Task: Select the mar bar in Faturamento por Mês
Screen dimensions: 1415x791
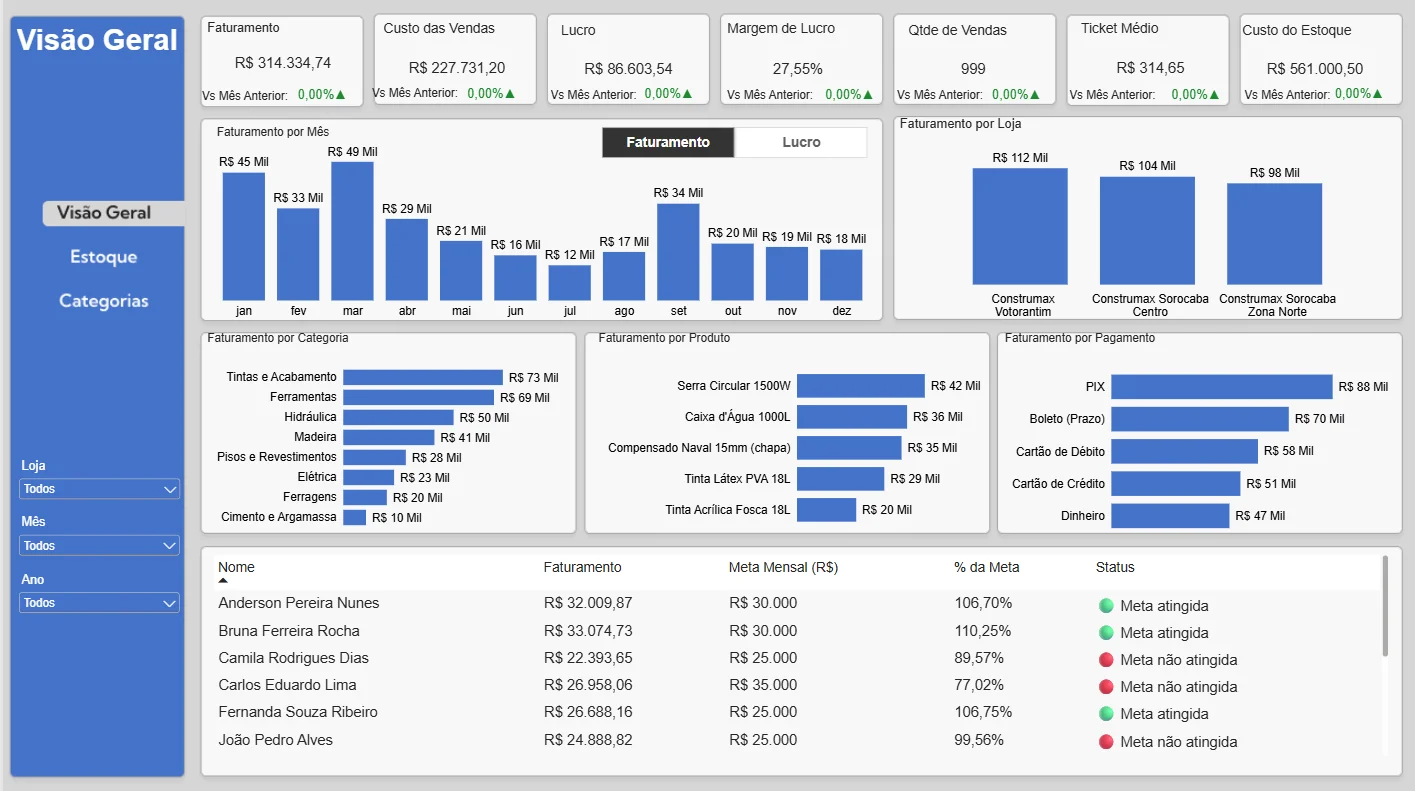Action: click(353, 231)
